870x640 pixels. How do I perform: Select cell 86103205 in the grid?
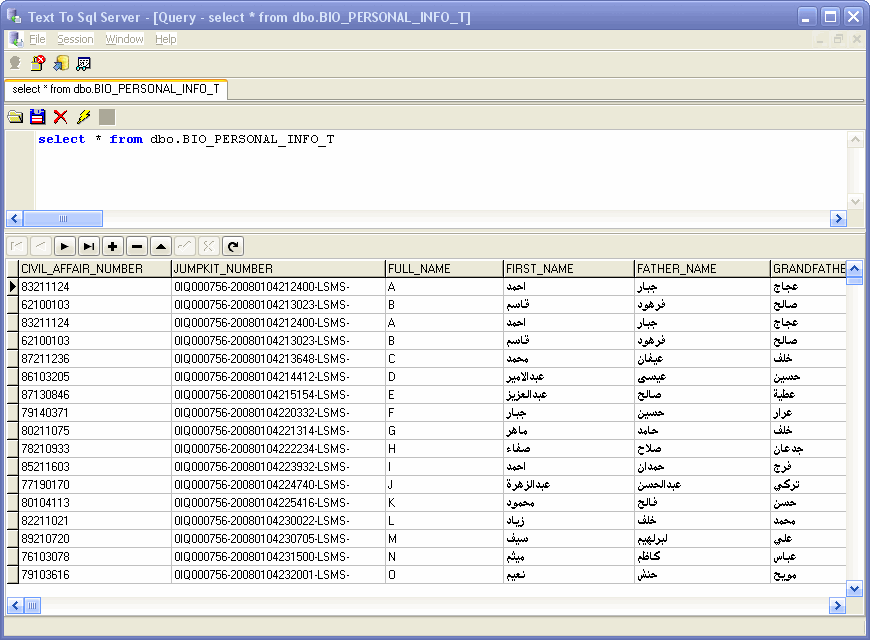point(95,377)
